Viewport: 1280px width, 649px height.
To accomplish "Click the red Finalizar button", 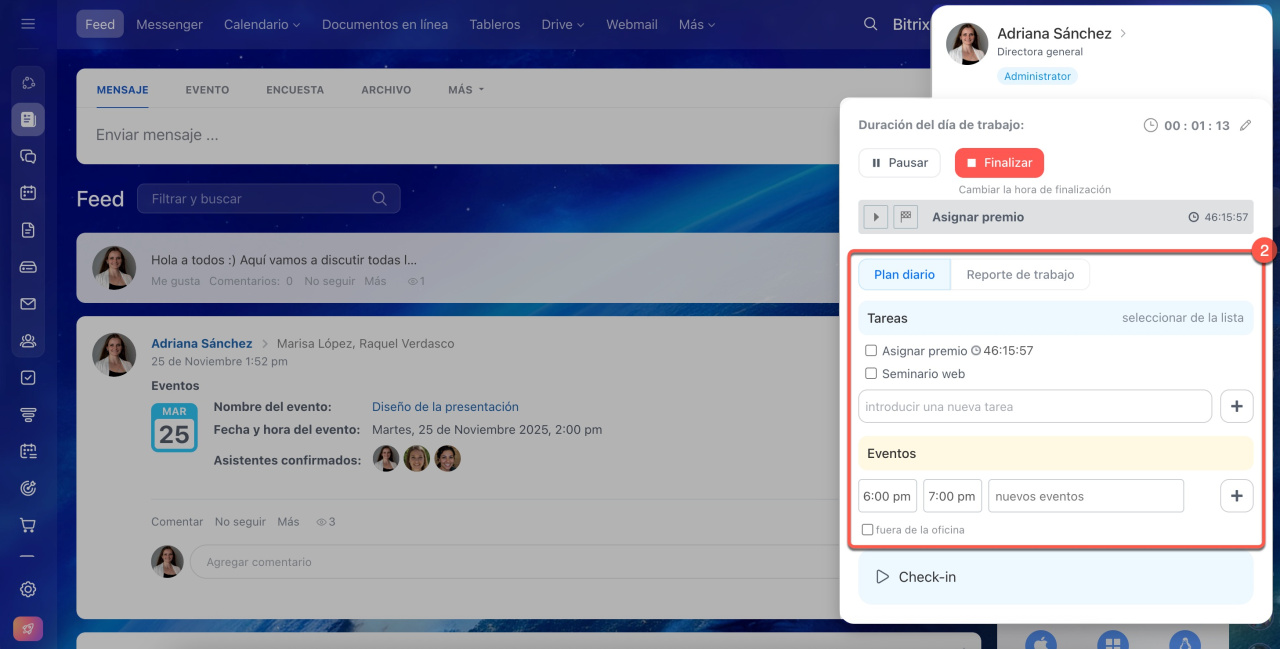I will [x=999, y=163].
